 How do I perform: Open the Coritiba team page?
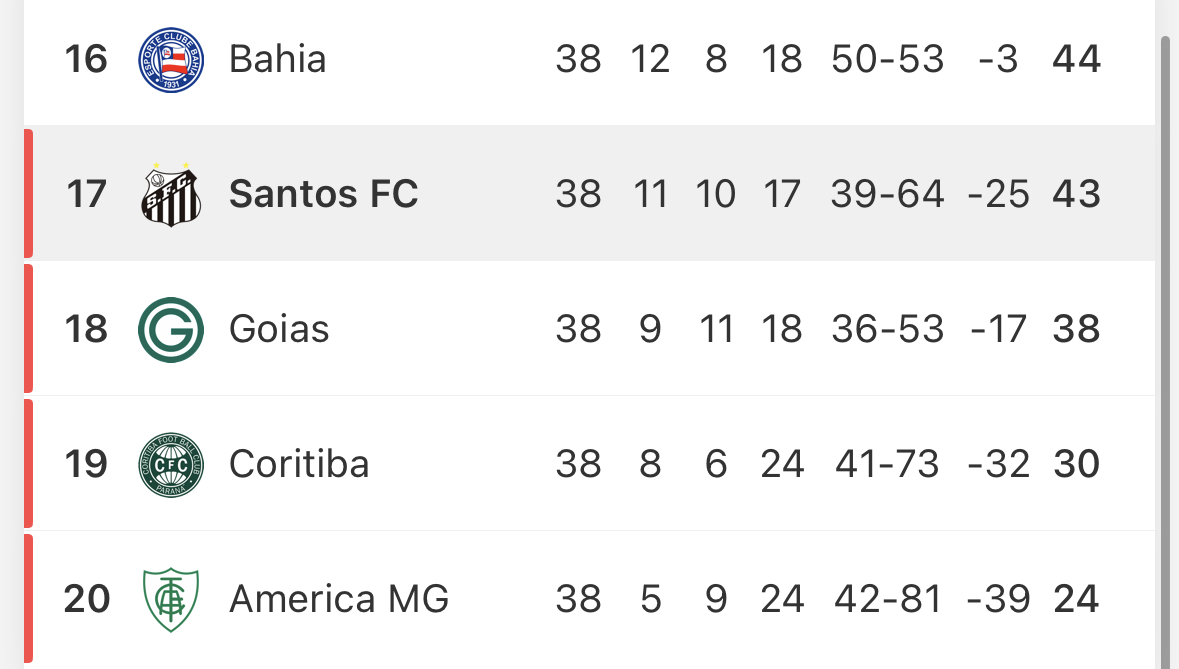tap(299, 464)
